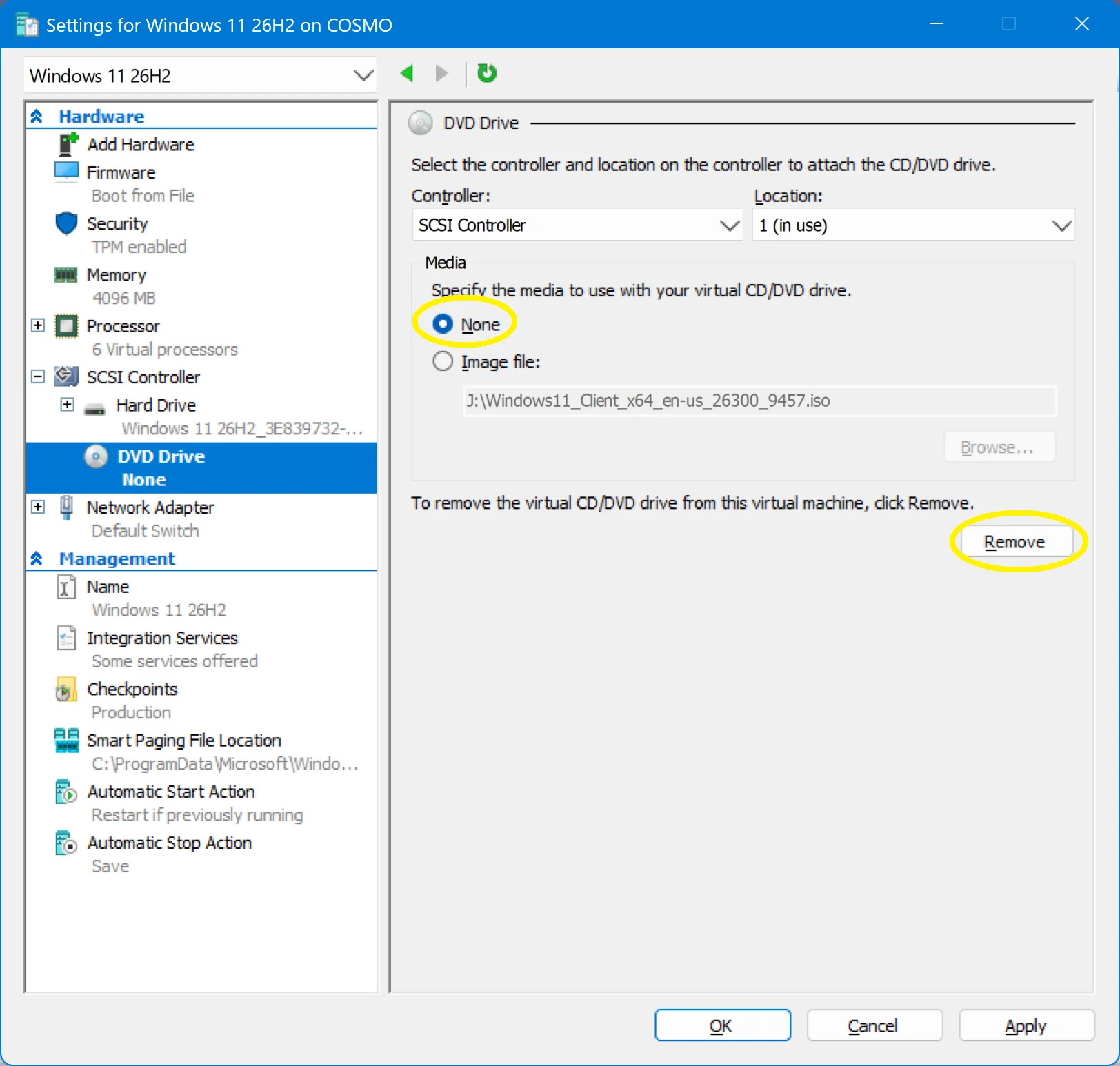The width and height of the screenshot is (1120, 1066).
Task: Select the 'TPM enabled' security text
Action: click(x=139, y=247)
